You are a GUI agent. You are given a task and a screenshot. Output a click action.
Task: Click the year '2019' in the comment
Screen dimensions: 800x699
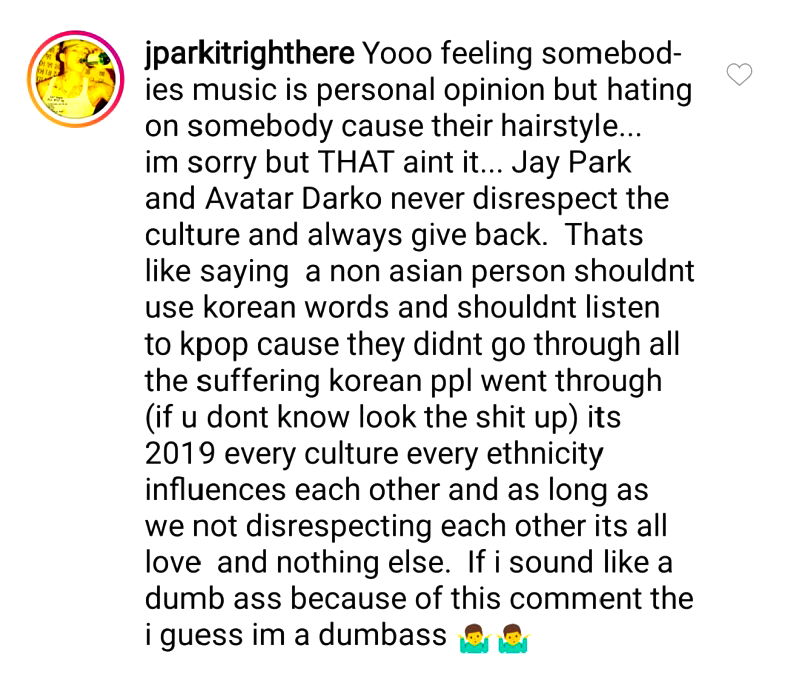[180, 454]
